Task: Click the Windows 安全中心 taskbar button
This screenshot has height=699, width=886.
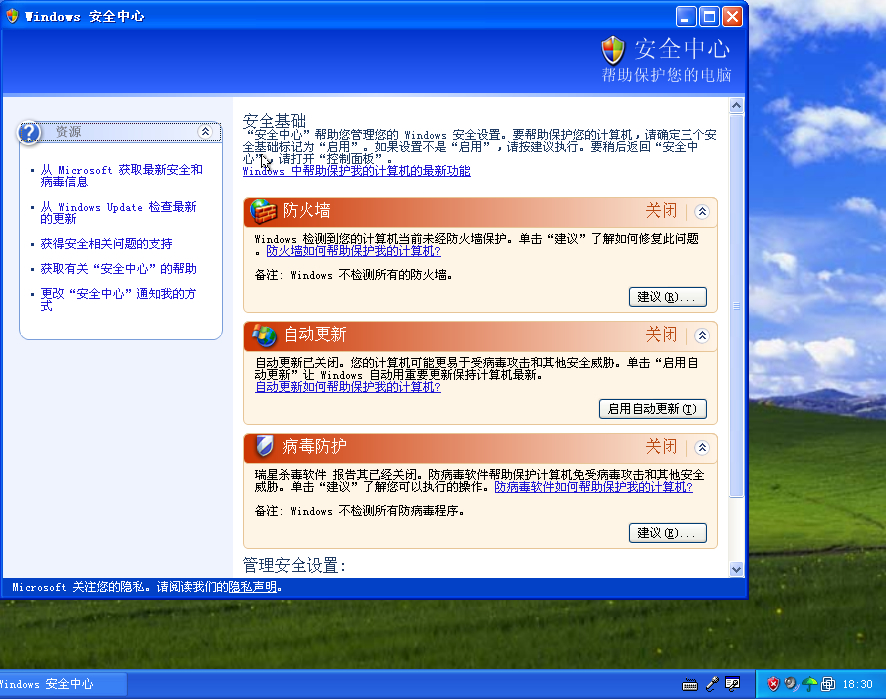Action: click(x=62, y=684)
